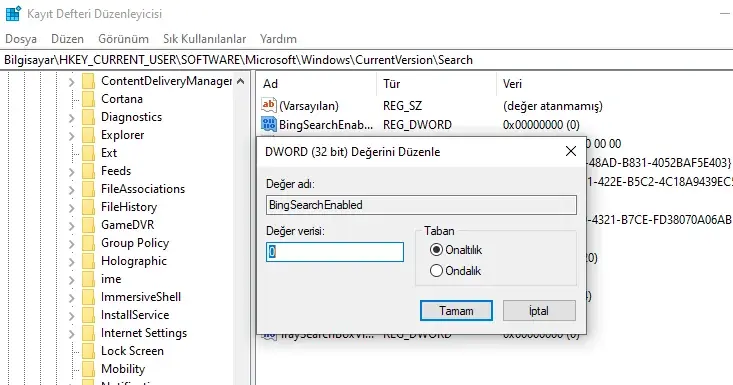Click the ContentDeliveryManager folder icon
Image resolution: width=733 pixels, height=385 pixels.
point(88,81)
